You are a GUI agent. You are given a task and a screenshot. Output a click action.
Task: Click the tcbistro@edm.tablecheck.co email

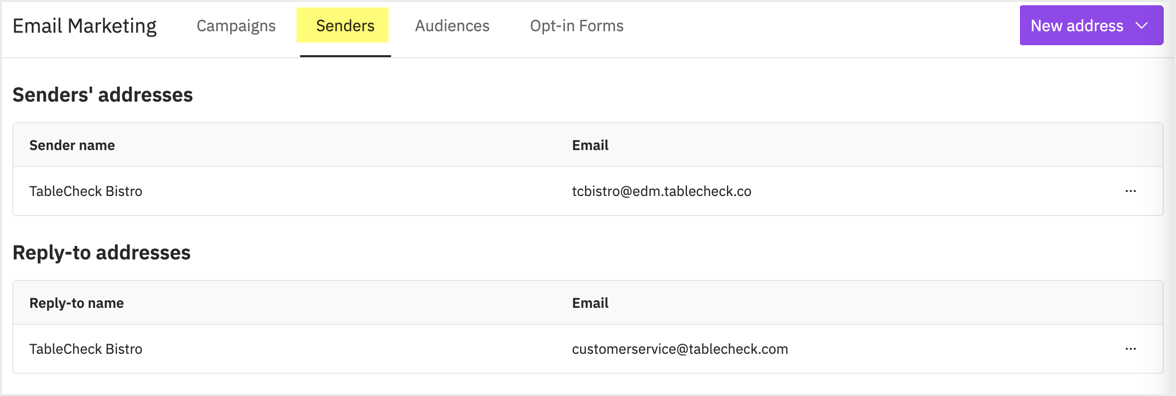click(x=662, y=191)
